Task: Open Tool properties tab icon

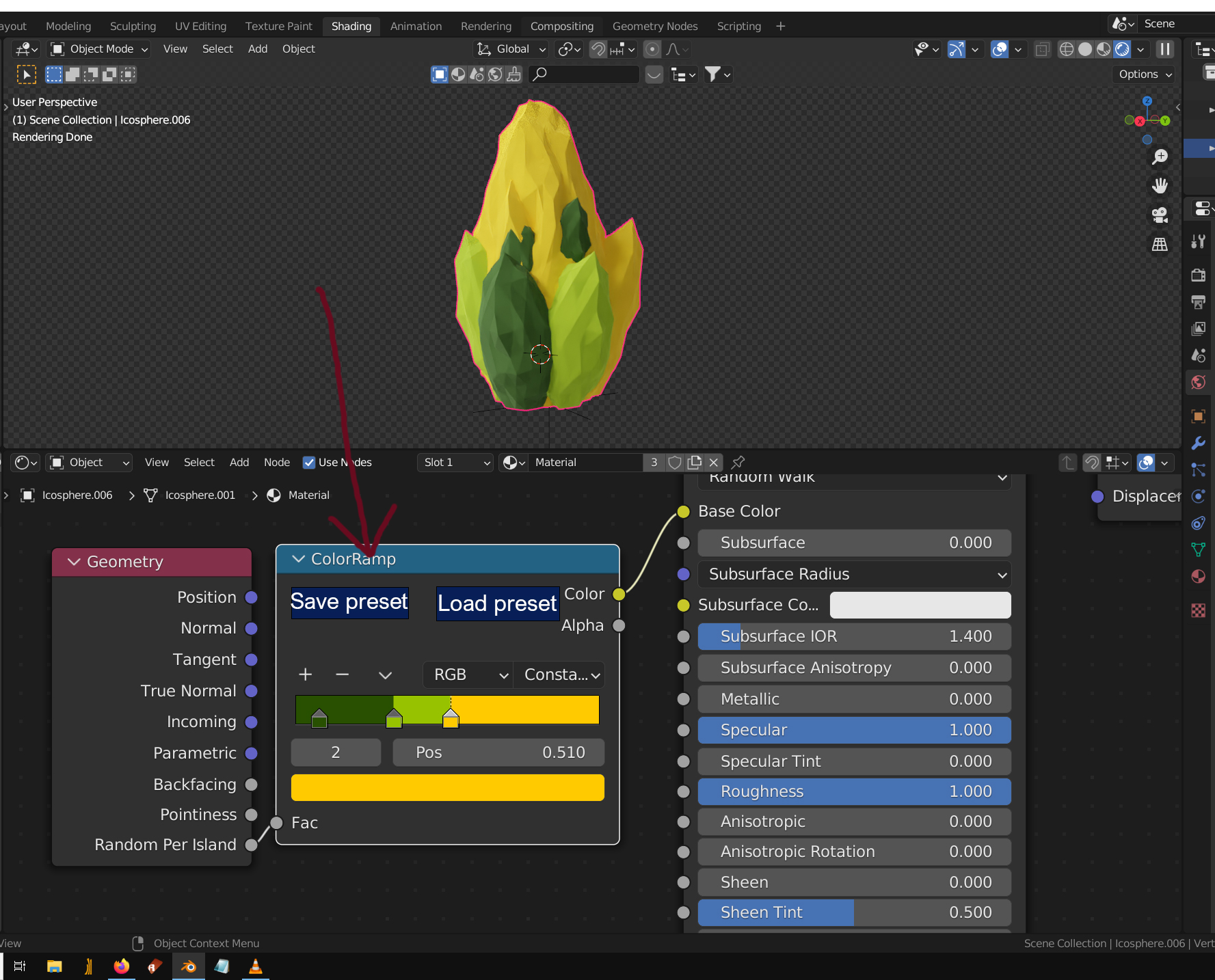Action: click(x=1198, y=241)
